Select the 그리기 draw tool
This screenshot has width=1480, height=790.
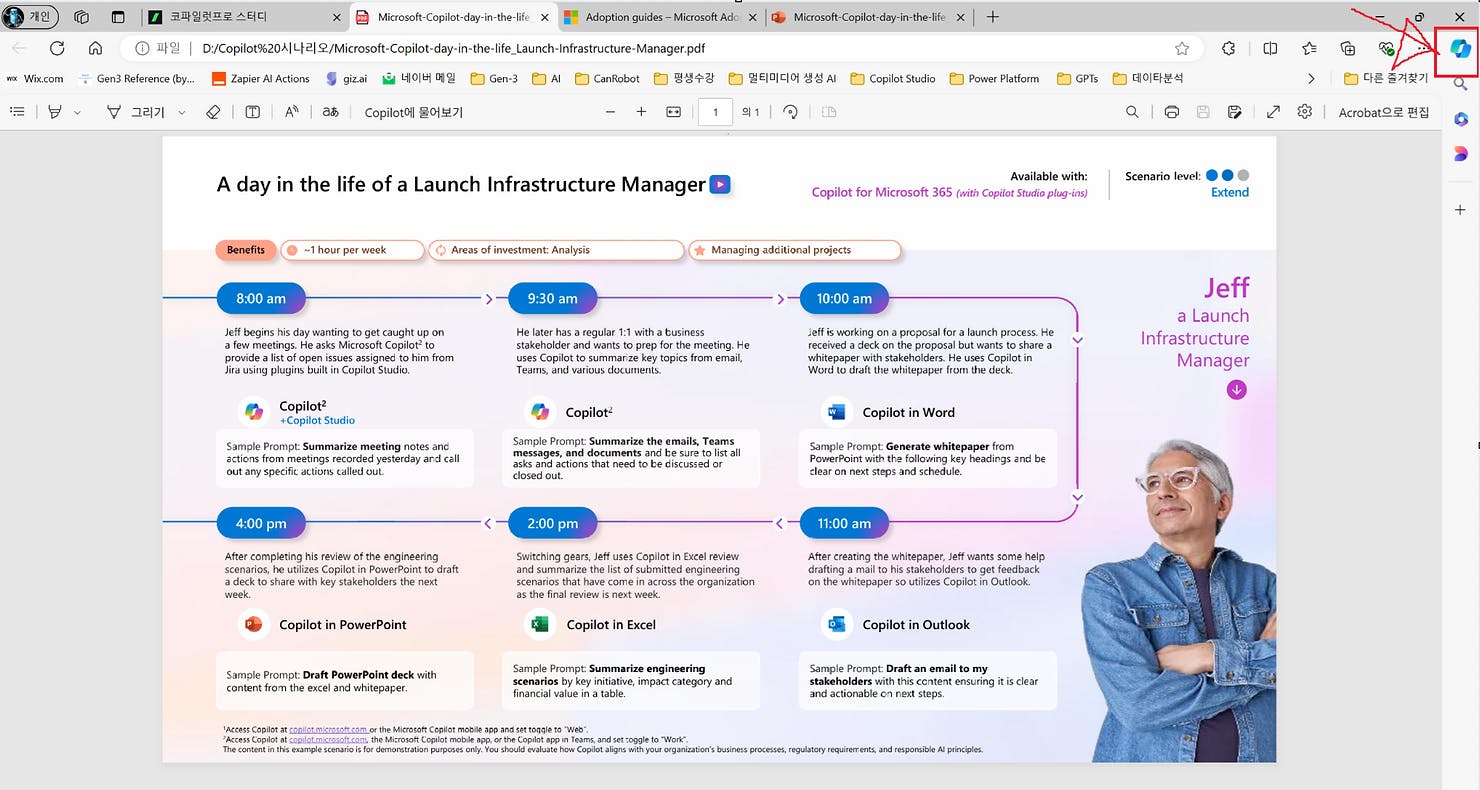[136, 112]
